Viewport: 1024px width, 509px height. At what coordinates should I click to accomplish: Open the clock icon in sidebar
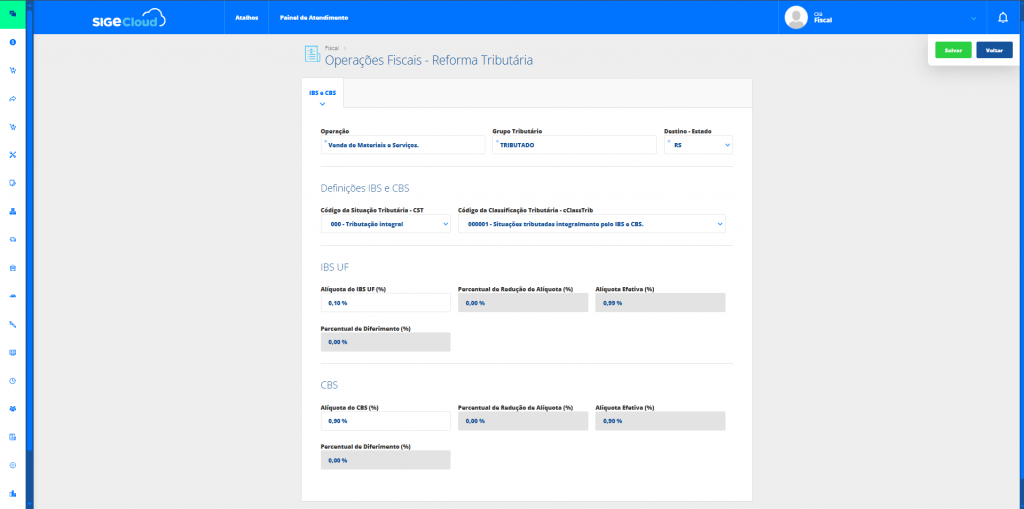[x=13, y=381]
